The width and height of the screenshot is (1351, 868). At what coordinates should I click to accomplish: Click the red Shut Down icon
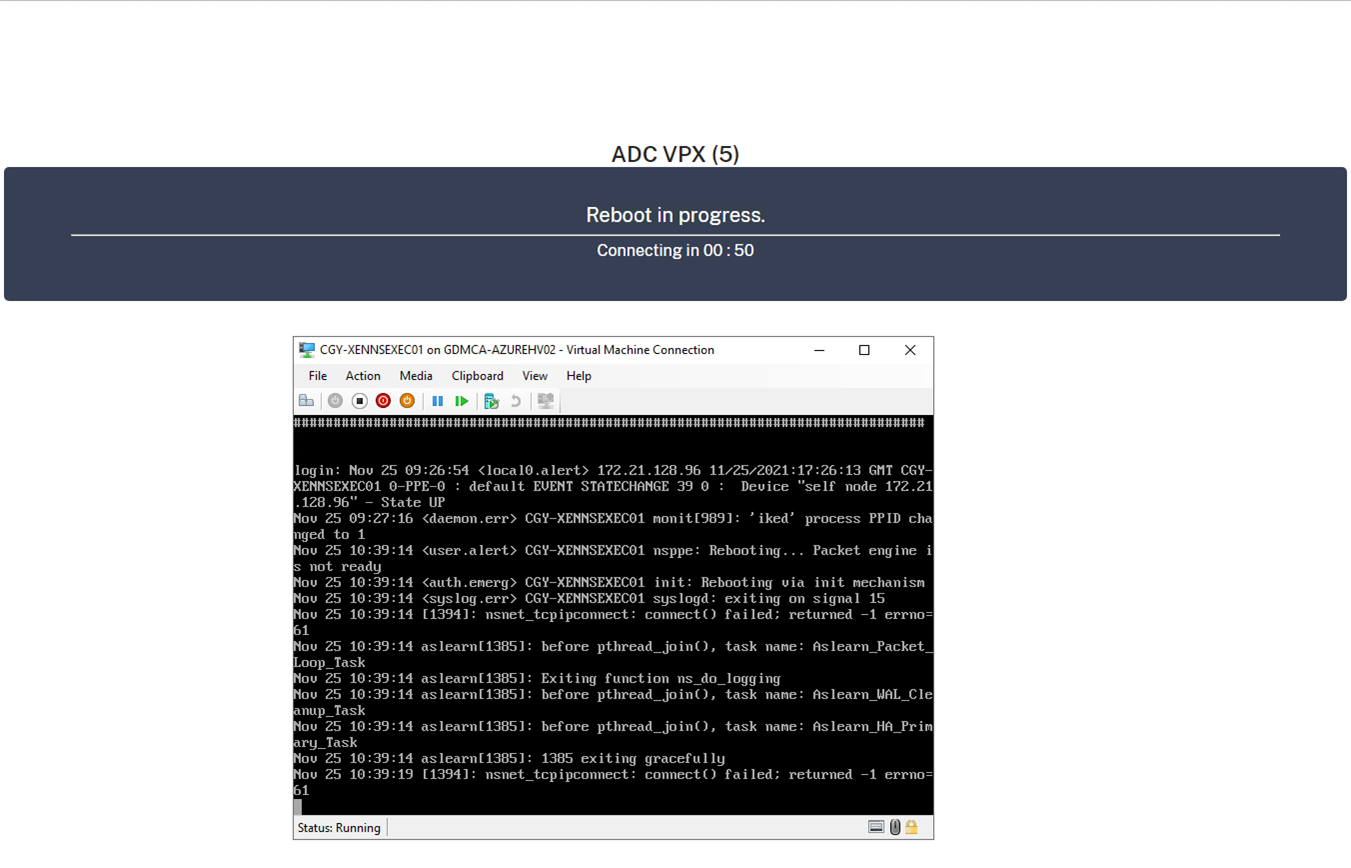pos(383,401)
